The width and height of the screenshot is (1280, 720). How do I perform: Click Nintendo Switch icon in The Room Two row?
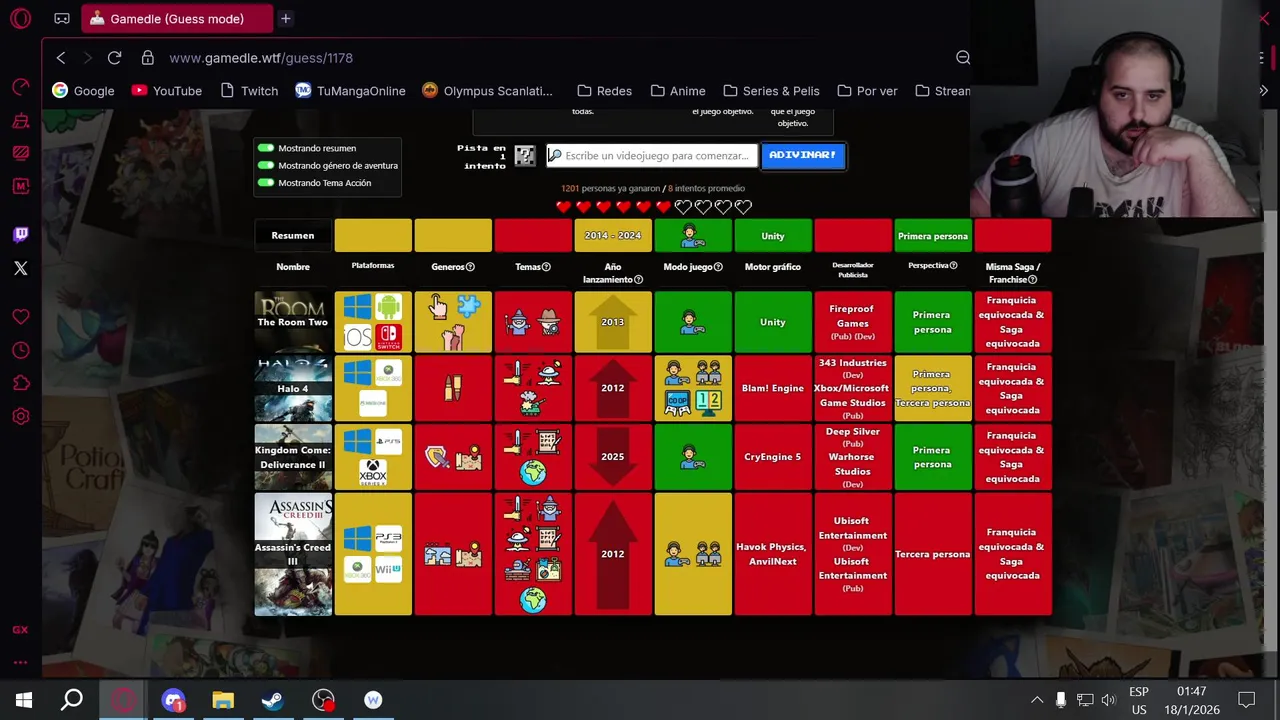click(388, 337)
